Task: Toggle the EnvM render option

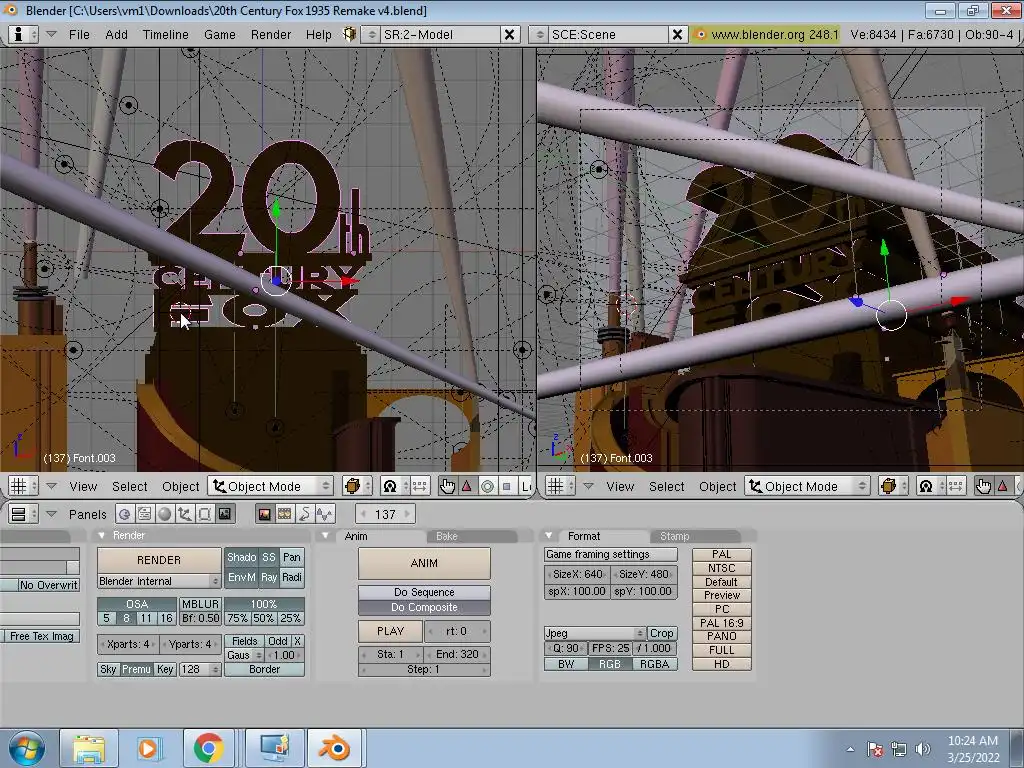Action: pyautogui.click(x=242, y=577)
